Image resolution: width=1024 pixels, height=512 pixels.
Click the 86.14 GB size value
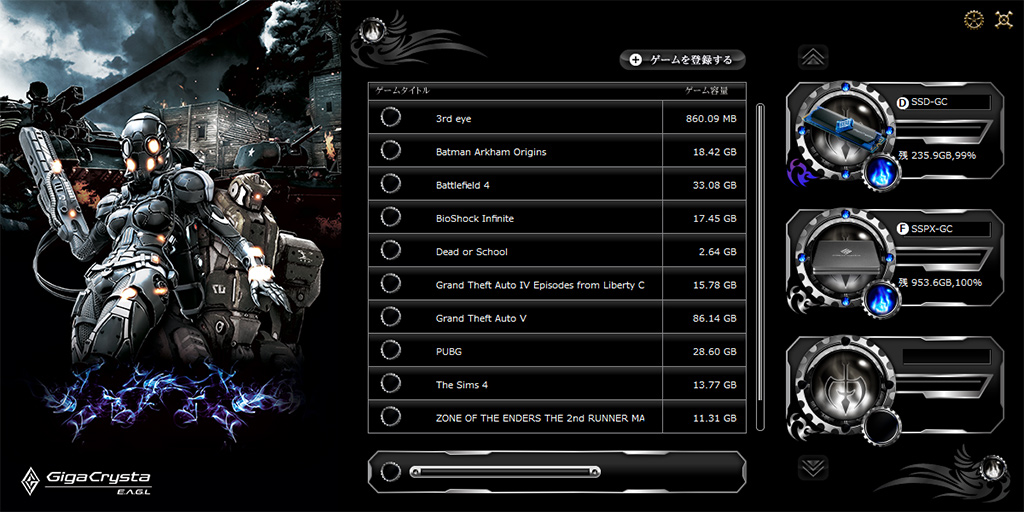714,318
